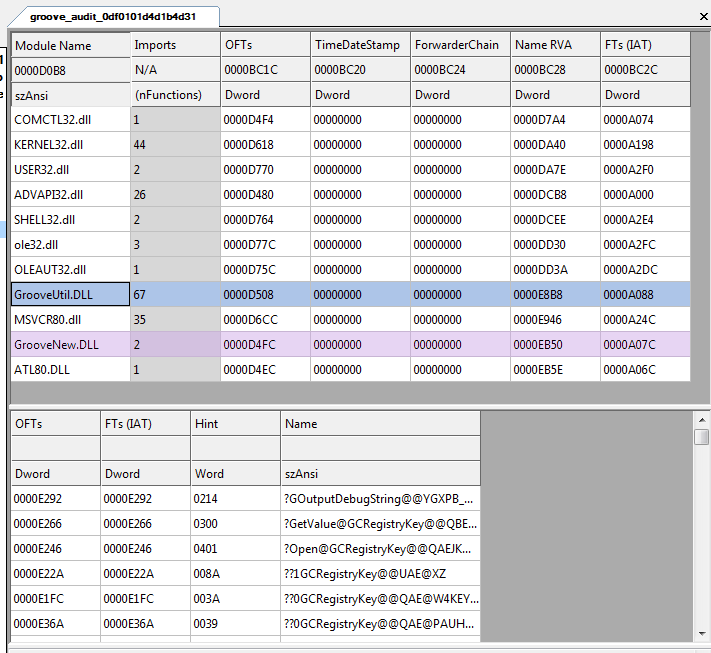Image resolution: width=711 pixels, height=653 pixels.
Task: Click Name RVA value 0000EB5E
Action: pos(555,369)
